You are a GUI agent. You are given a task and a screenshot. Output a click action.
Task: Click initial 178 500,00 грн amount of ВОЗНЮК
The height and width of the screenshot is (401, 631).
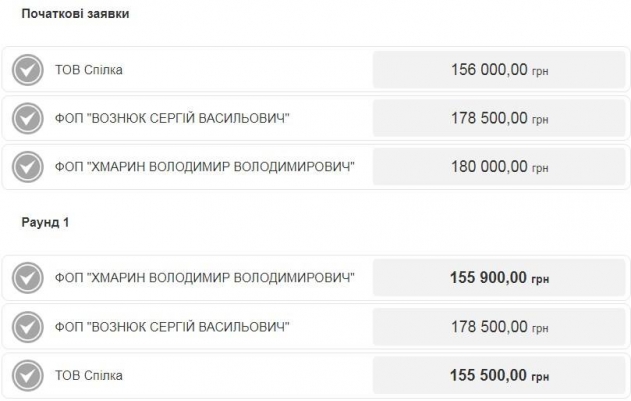tap(499, 119)
